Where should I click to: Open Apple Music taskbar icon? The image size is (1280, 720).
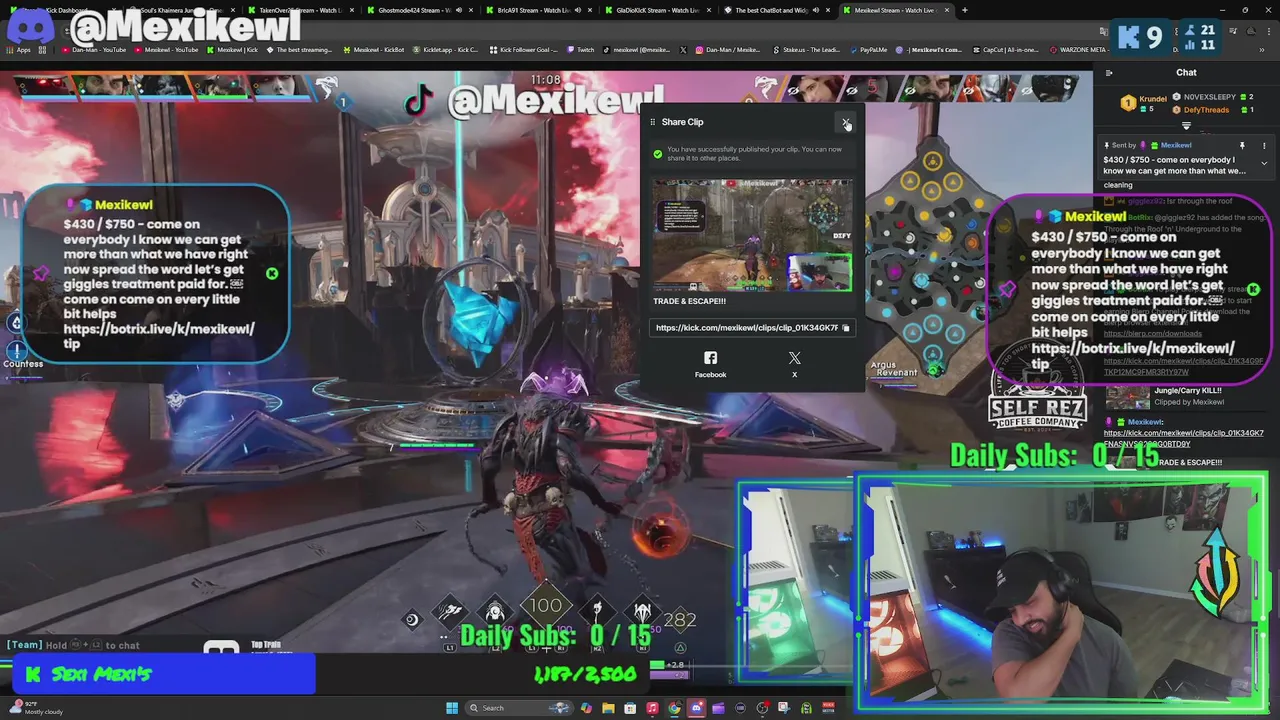(x=652, y=708)
